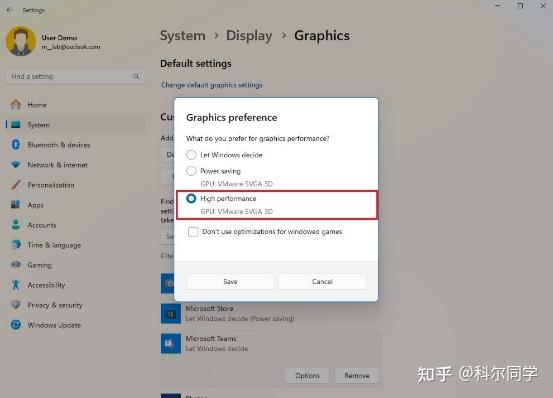Viewport: 553px width, 398px height.
Task: Click Remove button for Microsoft Teams
Action: [x=357, y=375]
